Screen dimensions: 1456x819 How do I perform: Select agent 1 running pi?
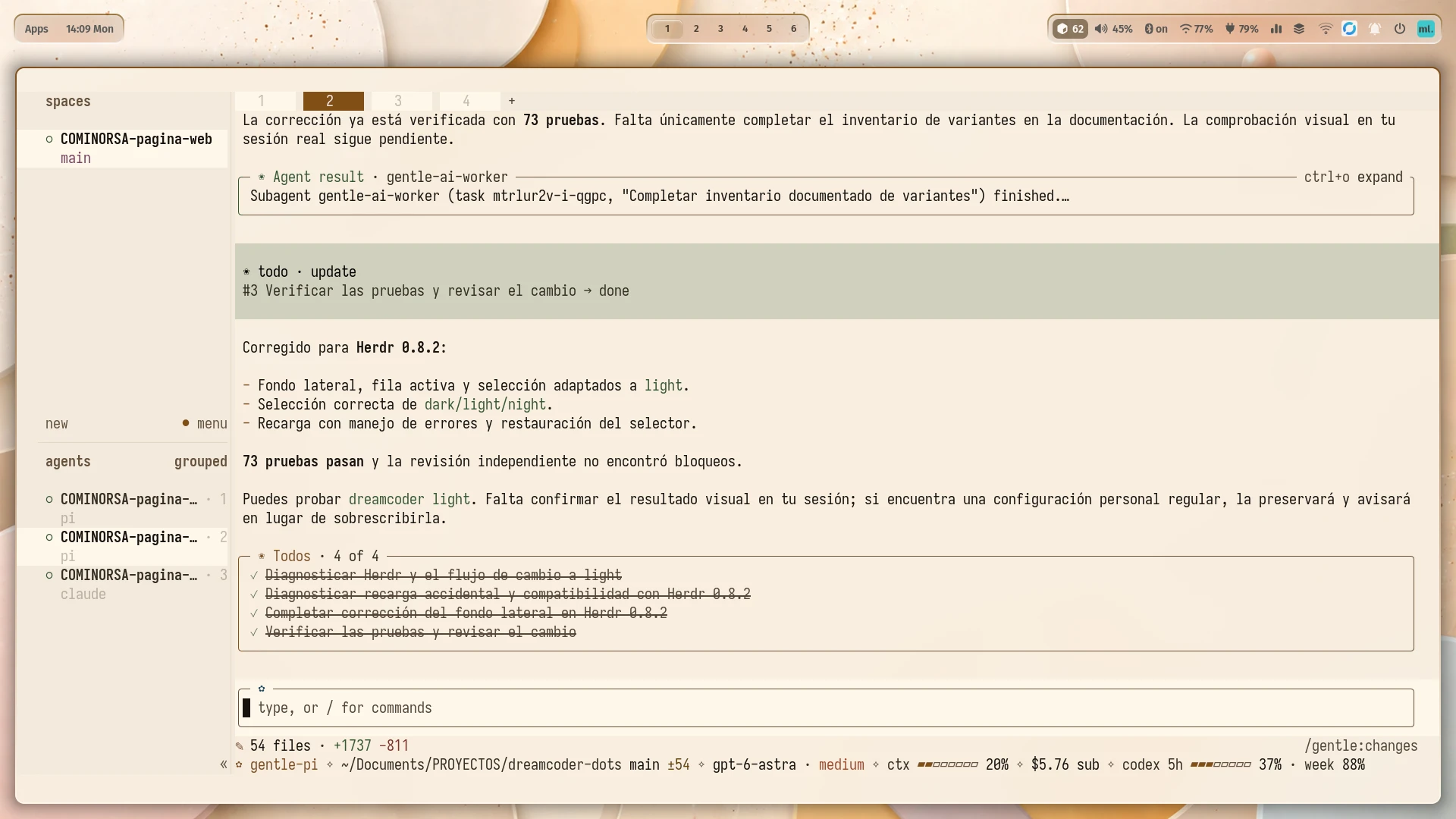tap(123, 509)
